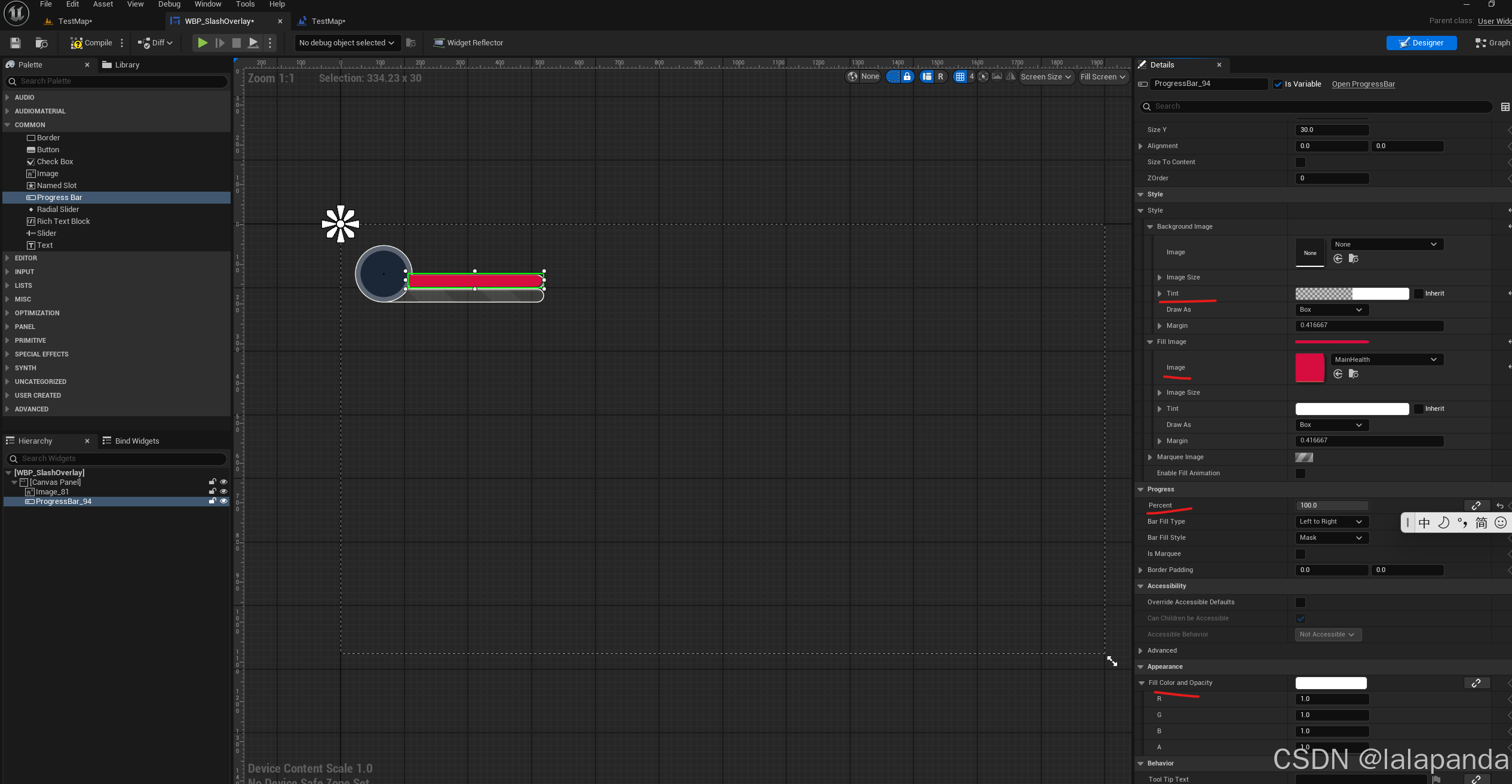Toggle grid snapping icon in viewport

pos(959,76)
